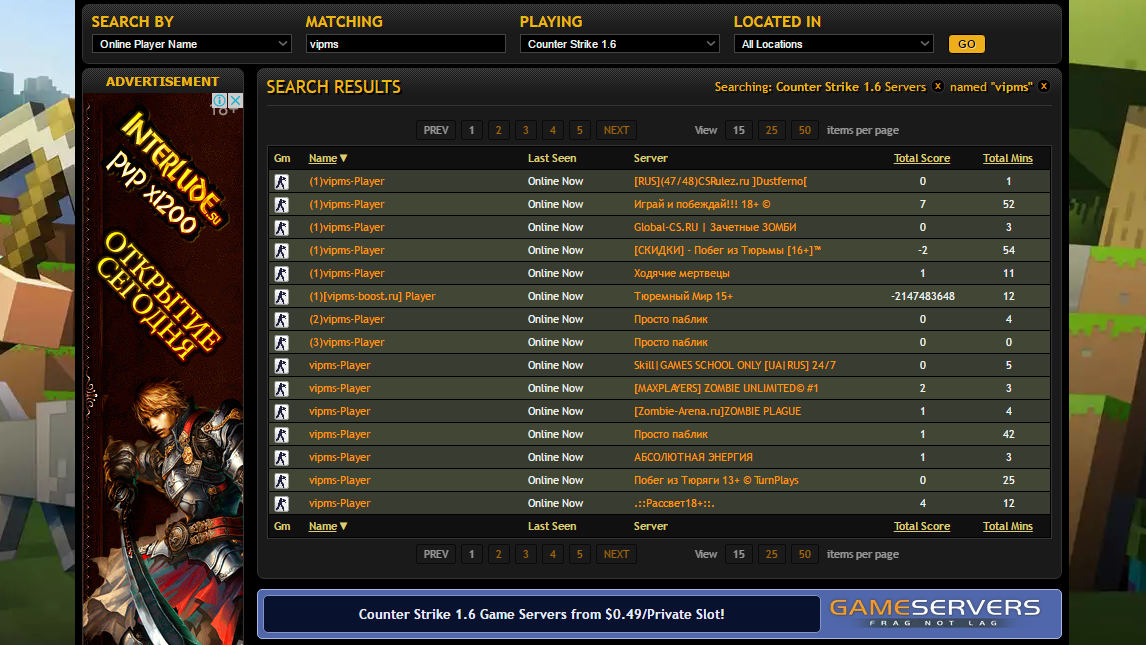The height and width of the screenshot is (645, 1146).
Task: Click game icon in Global-CS.RU row
Action: click(x=281, y=228)
